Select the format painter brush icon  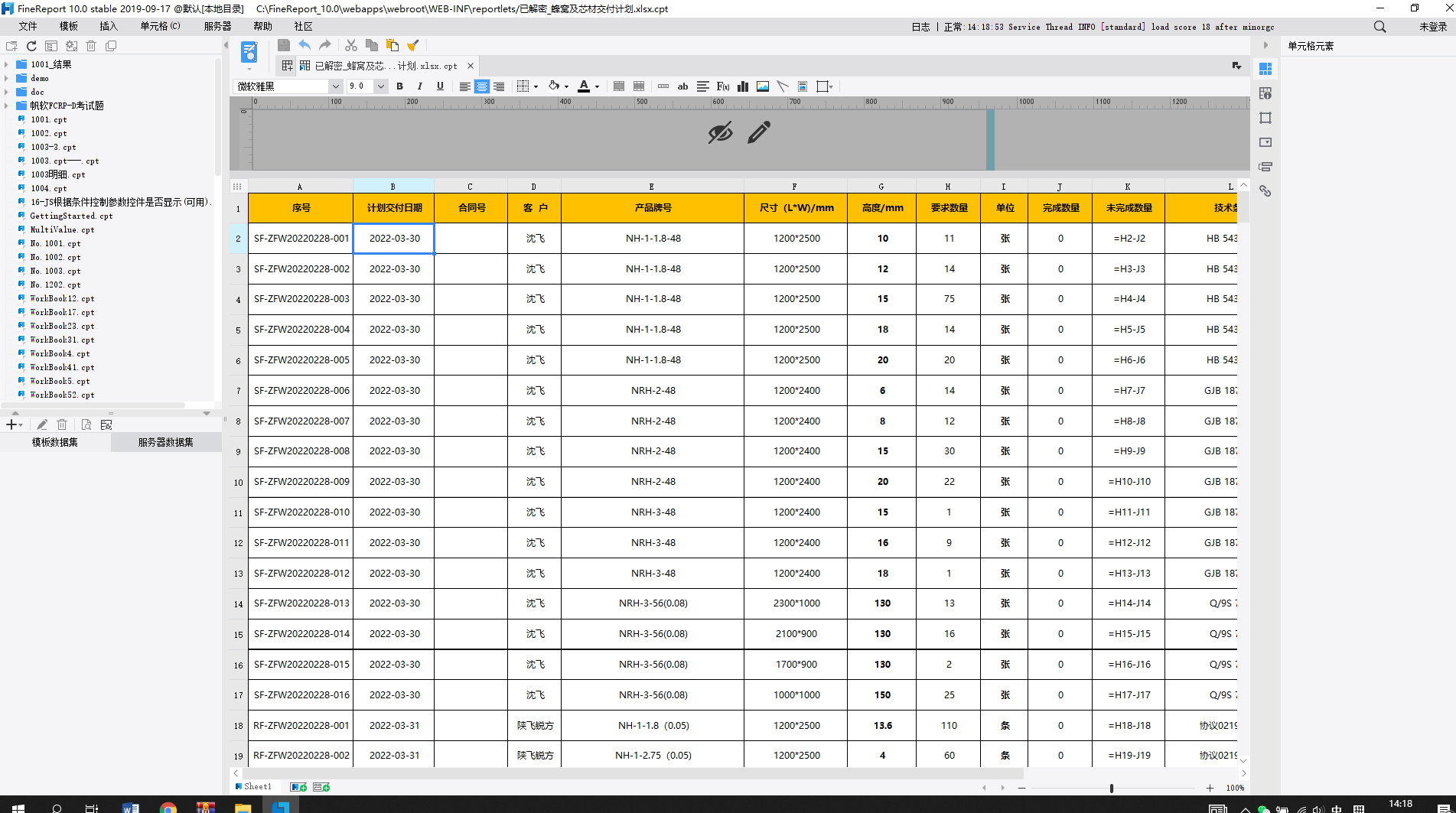pyautogui.click(x=413, y=45)
